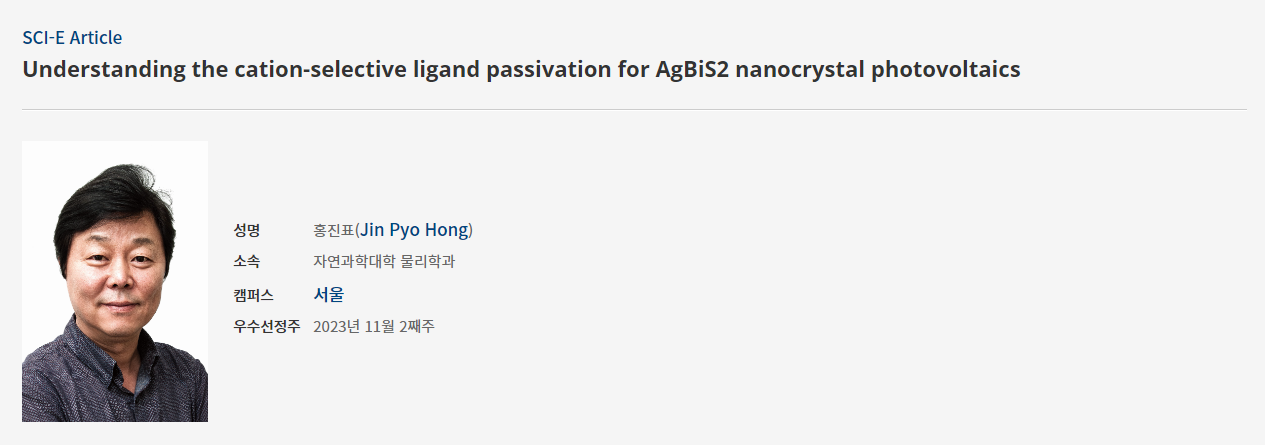Click the horizontal divider below the title
1265x445 pixels.
pos(634,109)
